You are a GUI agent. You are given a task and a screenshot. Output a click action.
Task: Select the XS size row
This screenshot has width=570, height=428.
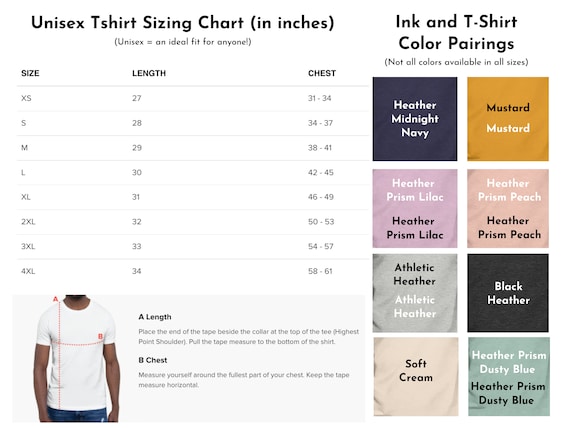193,98
